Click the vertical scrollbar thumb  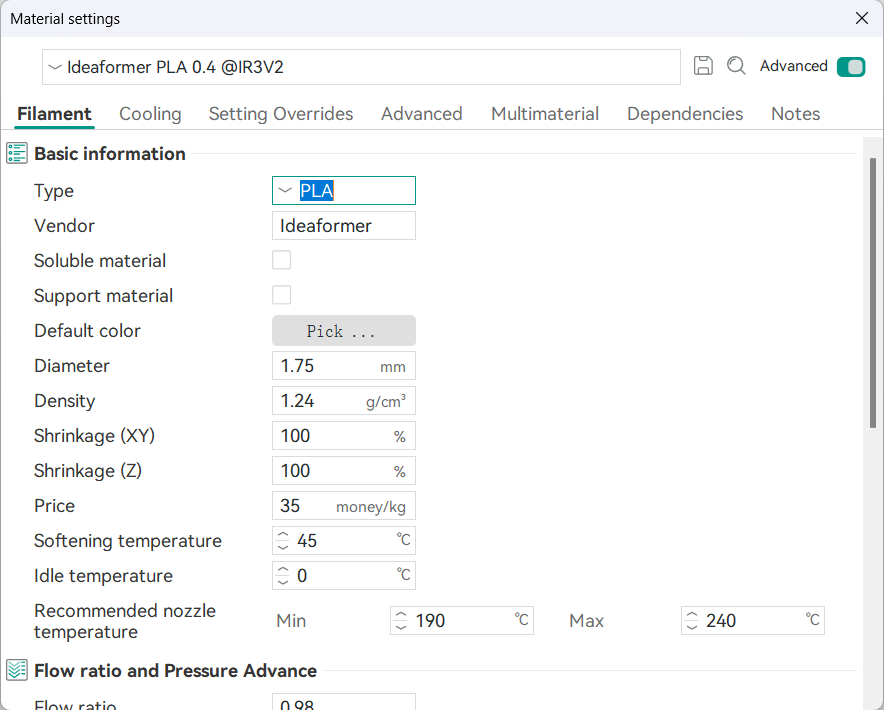tap(873, 293)
